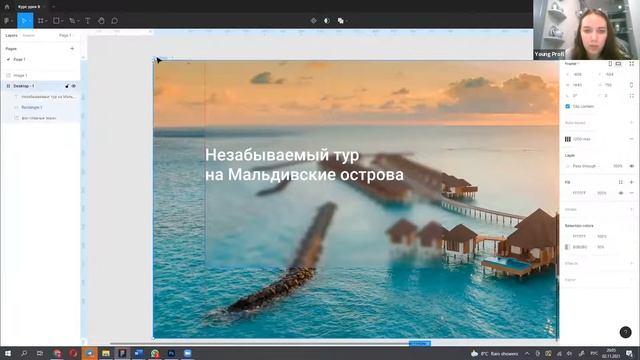Image resolution: width=640 pixels, height=360 pixels.
Task: Select the Text tool
Action: click(x=87, y=20)
